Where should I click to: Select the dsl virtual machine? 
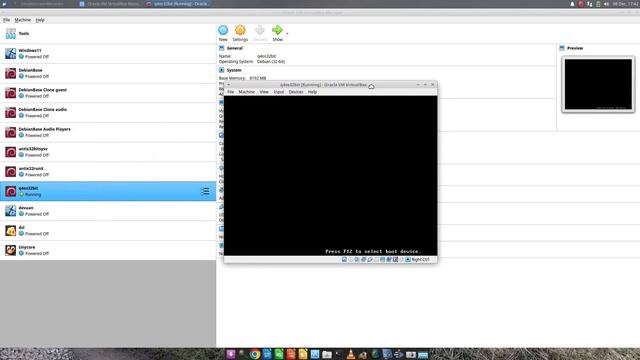point(108,230)
